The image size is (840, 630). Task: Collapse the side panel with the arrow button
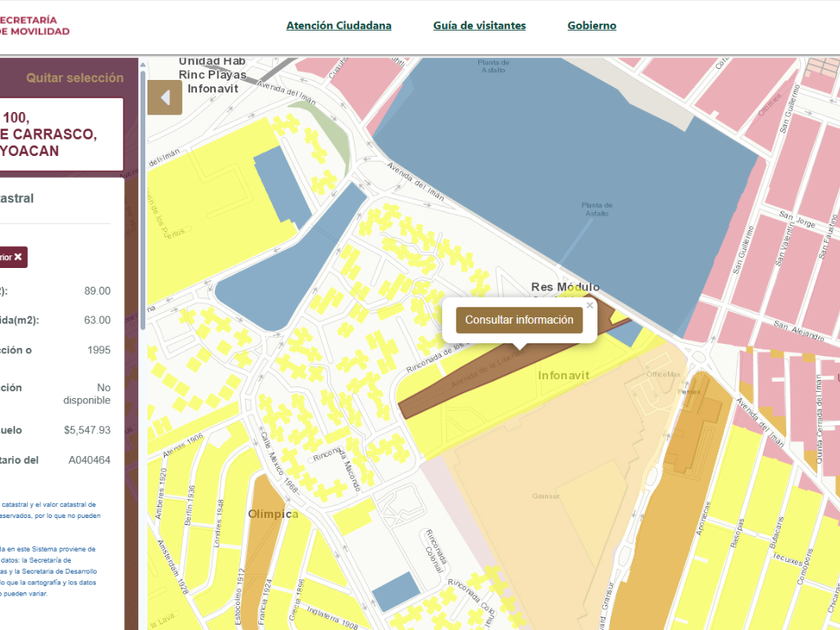[x=165, y=98]
